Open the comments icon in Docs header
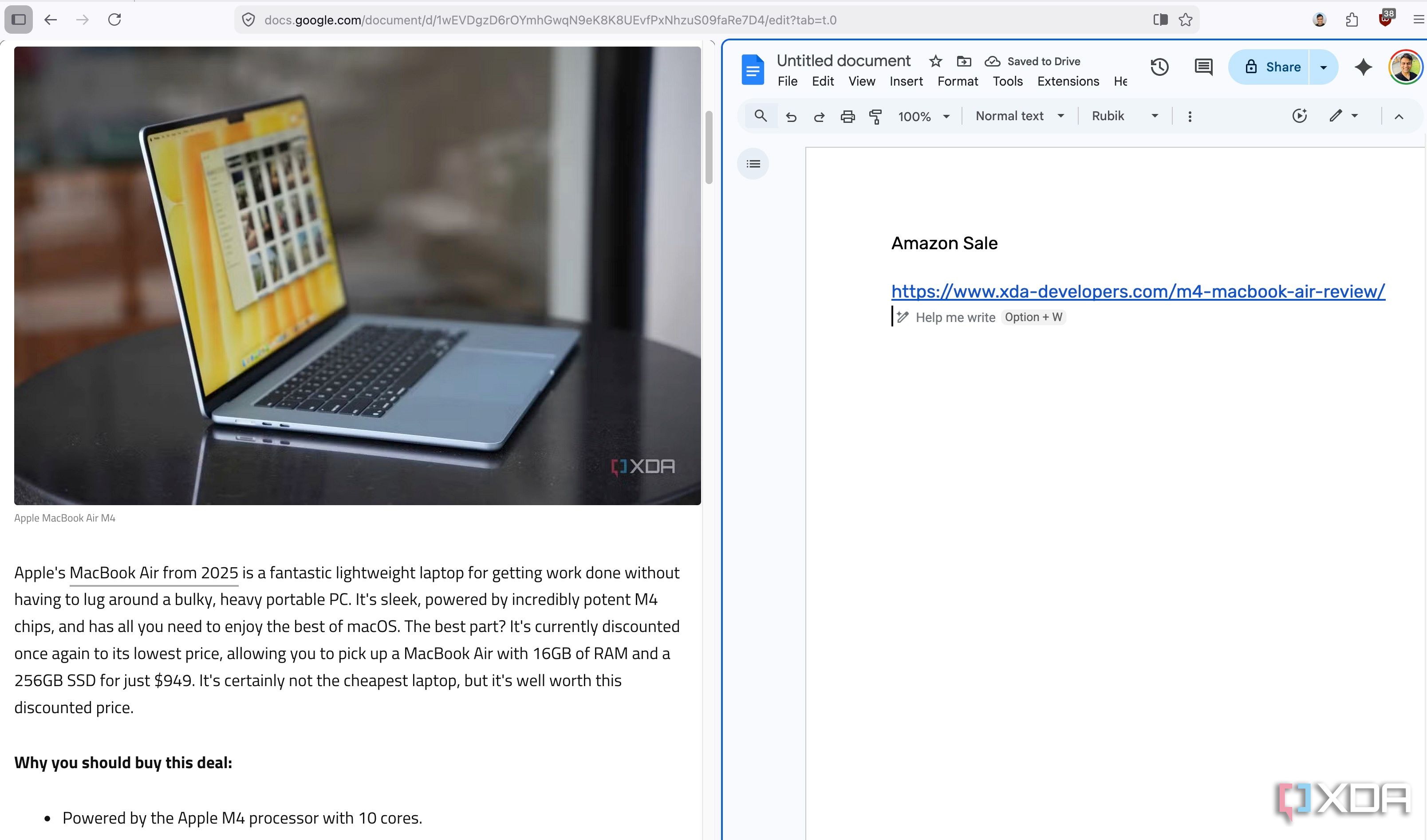The height and width of the screenshot is (840, 1427). click(1203, 67)
